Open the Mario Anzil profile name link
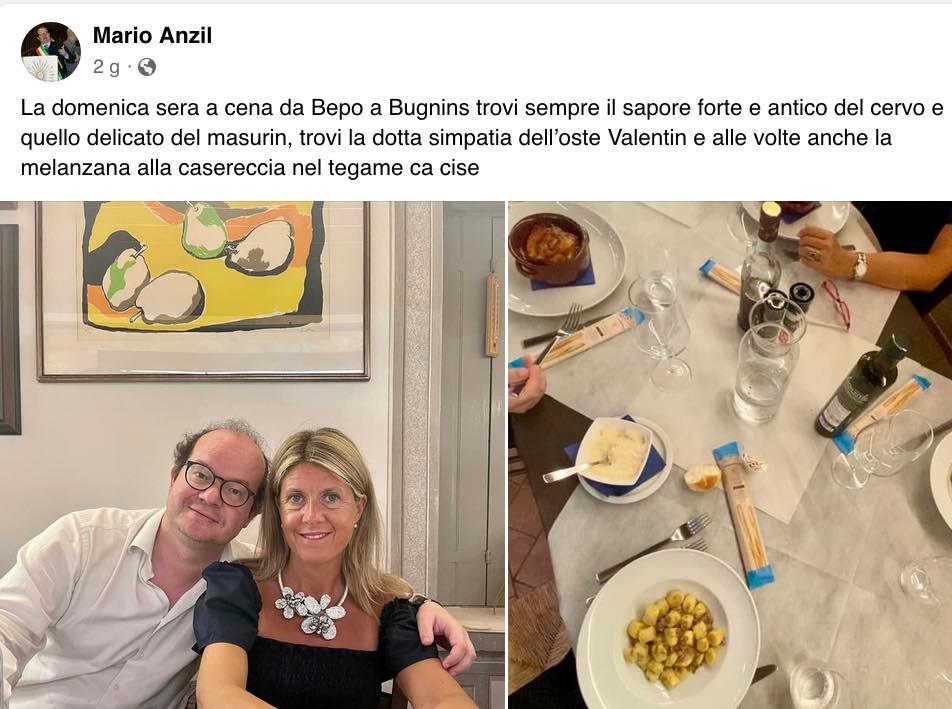The image size is (952, 709). (152, 35)
